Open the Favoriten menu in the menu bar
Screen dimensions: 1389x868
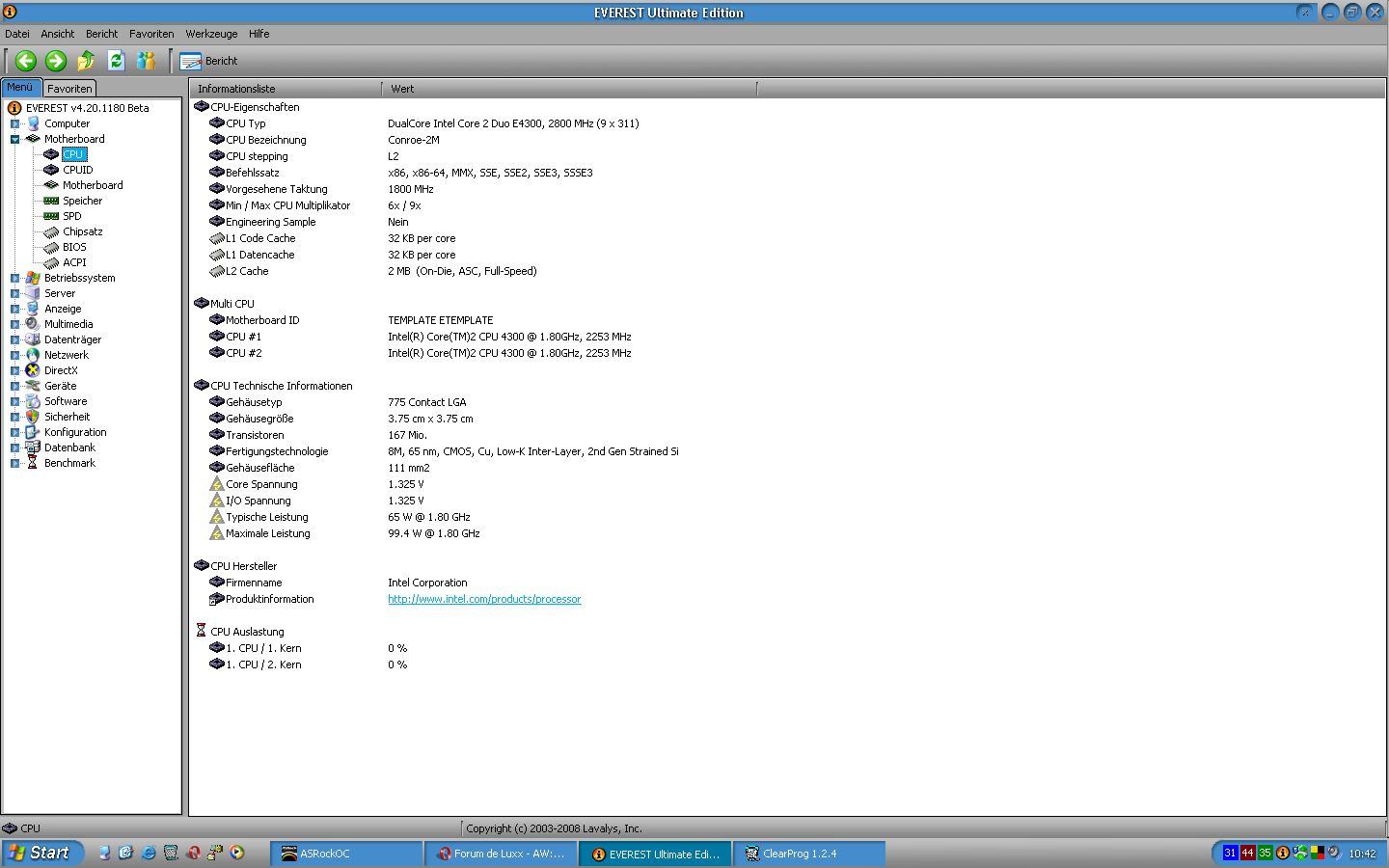pyautogui.click(x=151, y=34)
